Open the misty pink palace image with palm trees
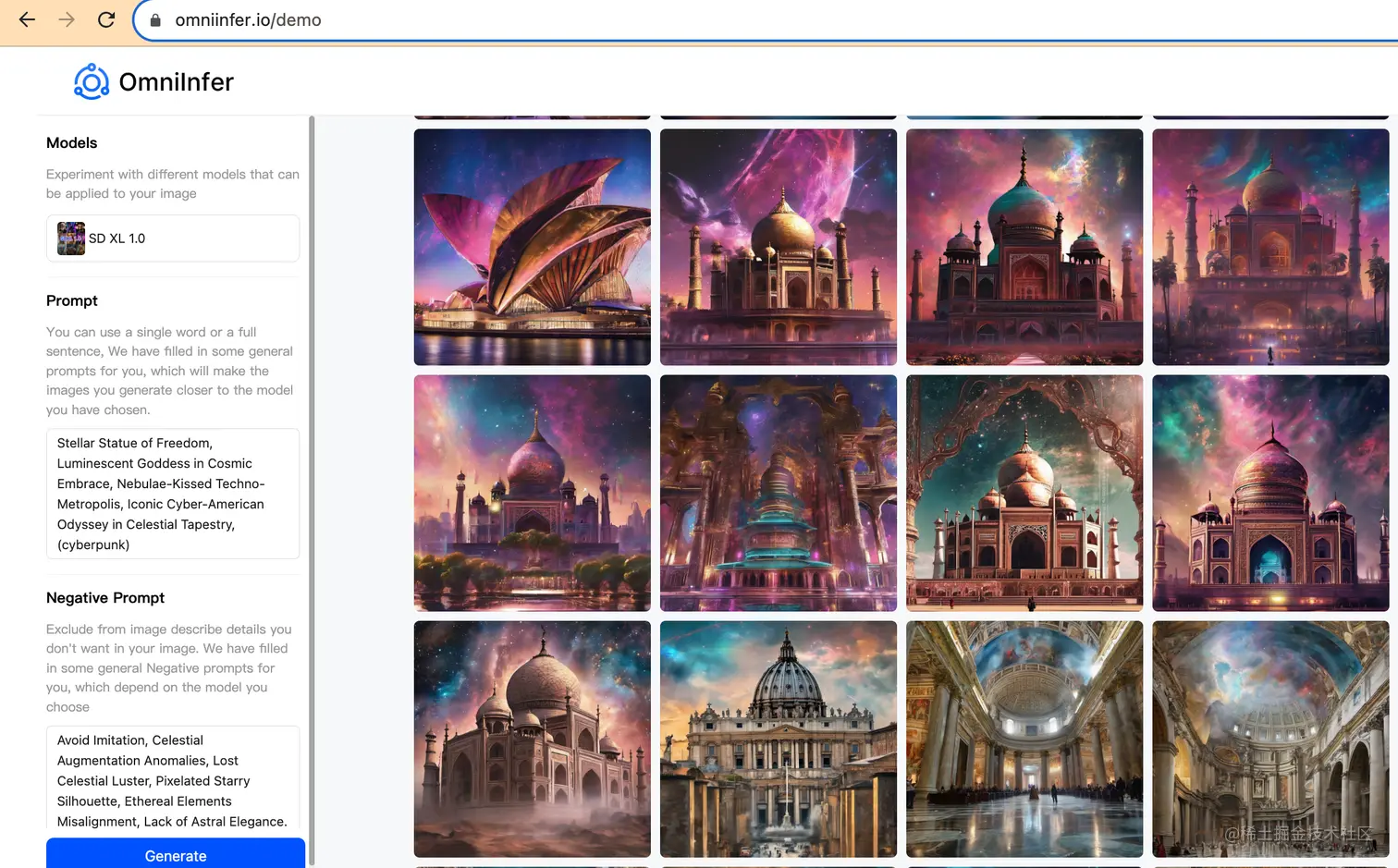This screenshot has width=1398, height=868. coord(1270,247)
